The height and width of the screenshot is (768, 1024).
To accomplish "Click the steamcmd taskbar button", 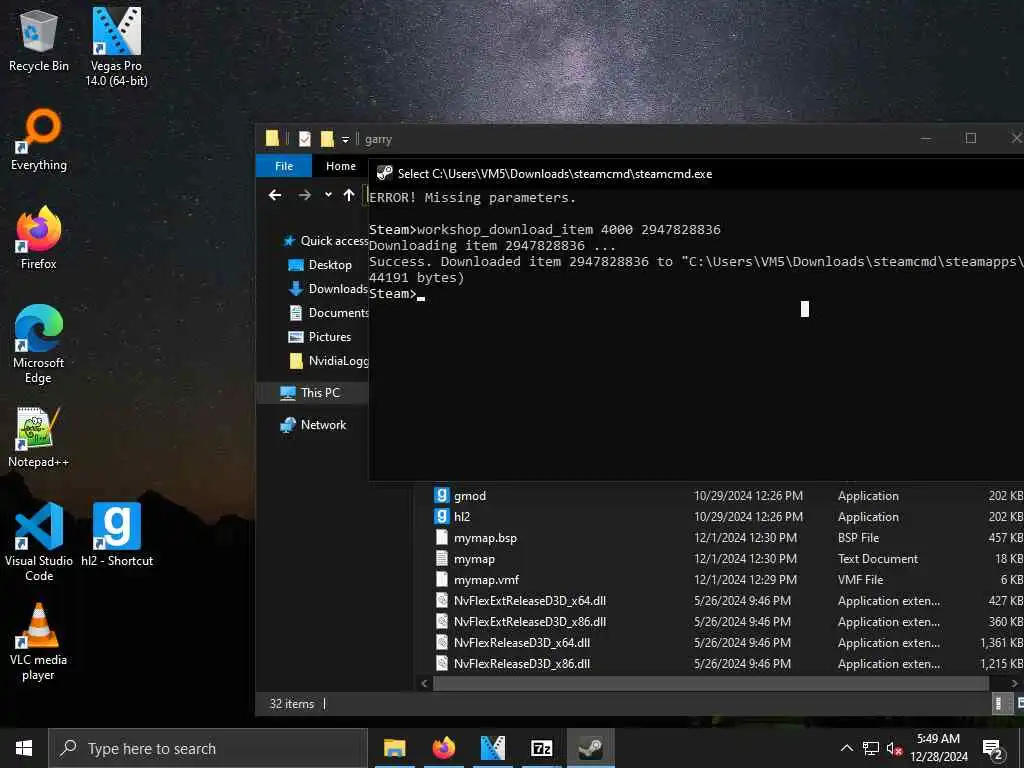I will pos(590,748).
